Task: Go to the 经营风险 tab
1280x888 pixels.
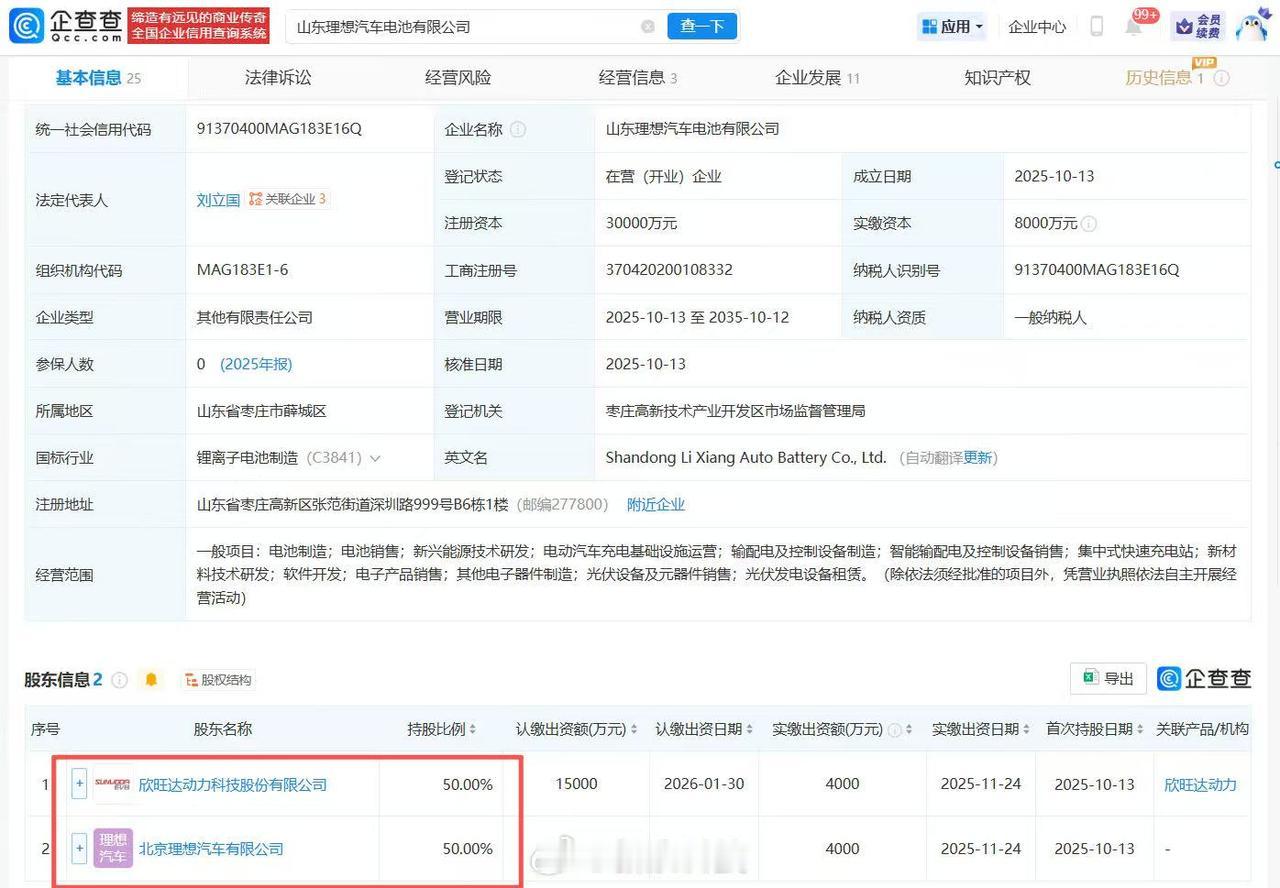Action: [458, 78]
